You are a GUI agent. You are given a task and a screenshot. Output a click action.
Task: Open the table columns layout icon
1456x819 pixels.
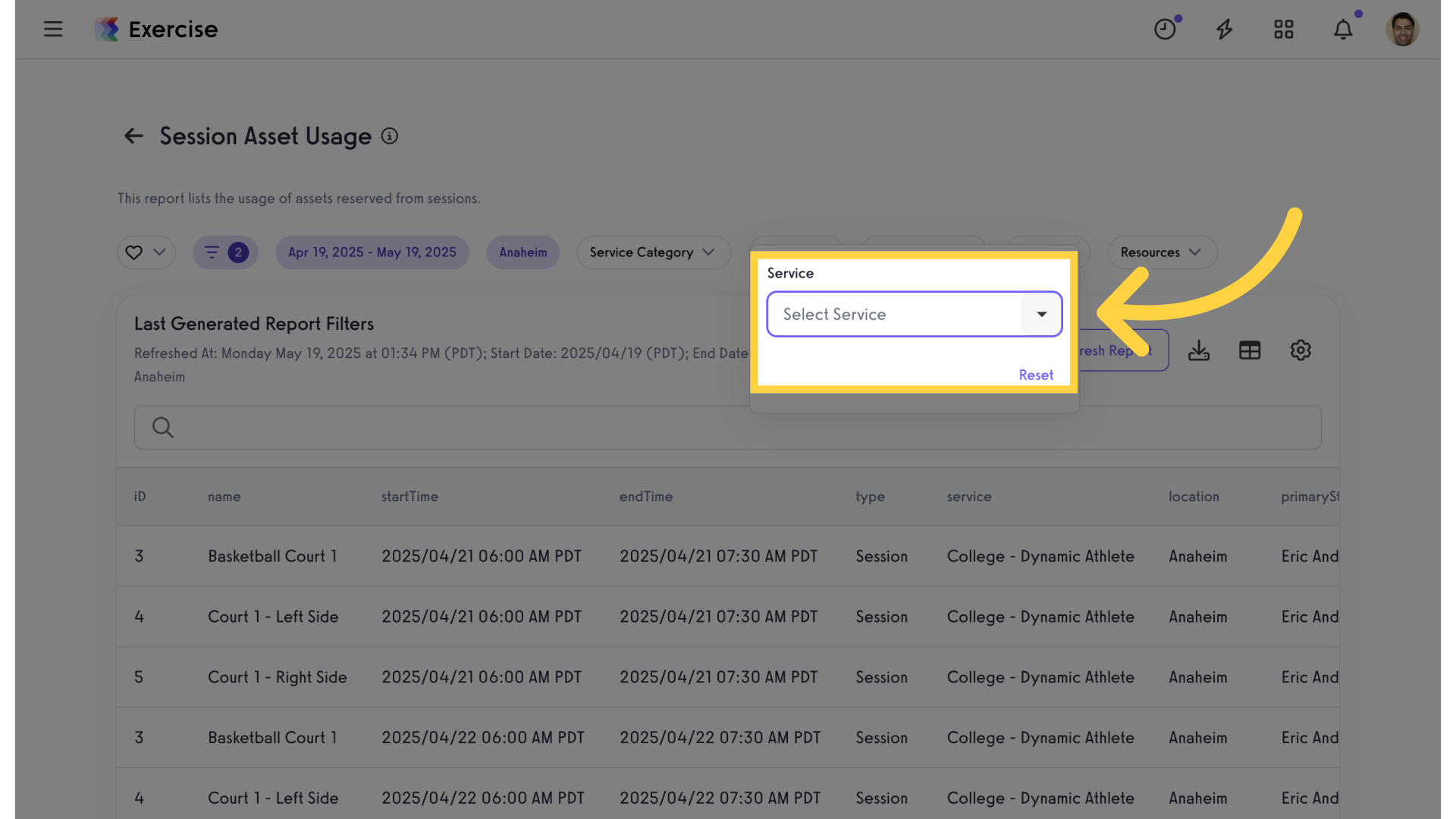pyautogui.click(x=1249, y=350)
